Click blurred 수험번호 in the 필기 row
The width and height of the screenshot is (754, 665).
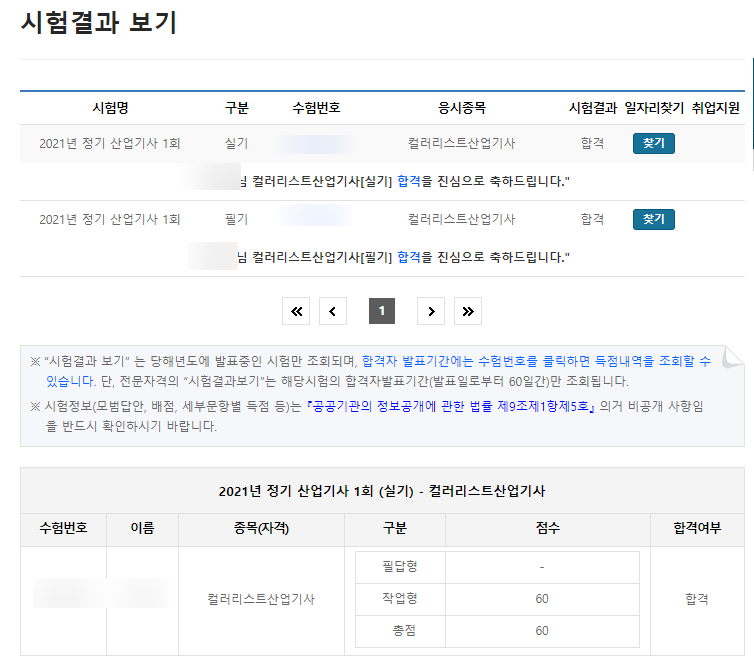point(316,215)
